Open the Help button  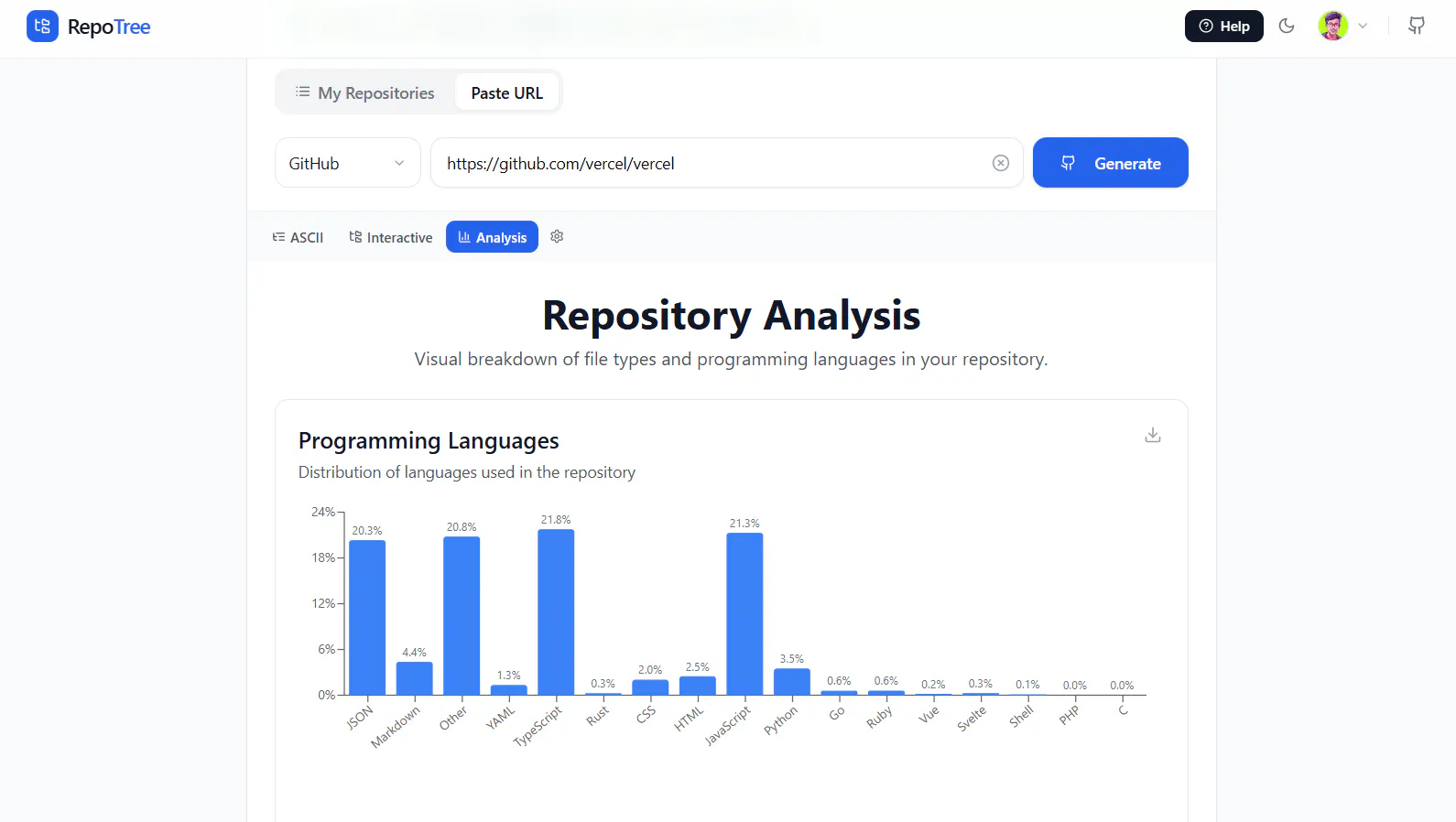click(x=1224, y=27)
